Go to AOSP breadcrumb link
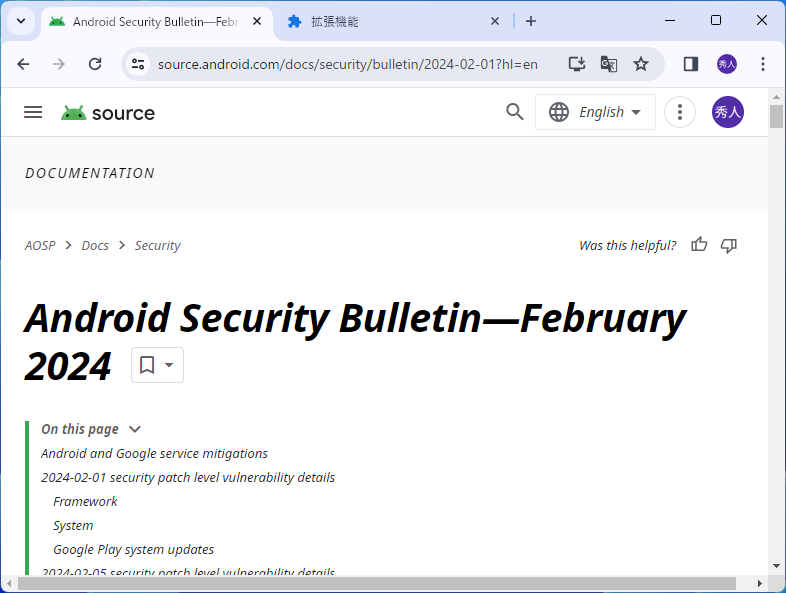Image resolution: width=786 pixels, height=593 pixels. (x=40, y=246)
